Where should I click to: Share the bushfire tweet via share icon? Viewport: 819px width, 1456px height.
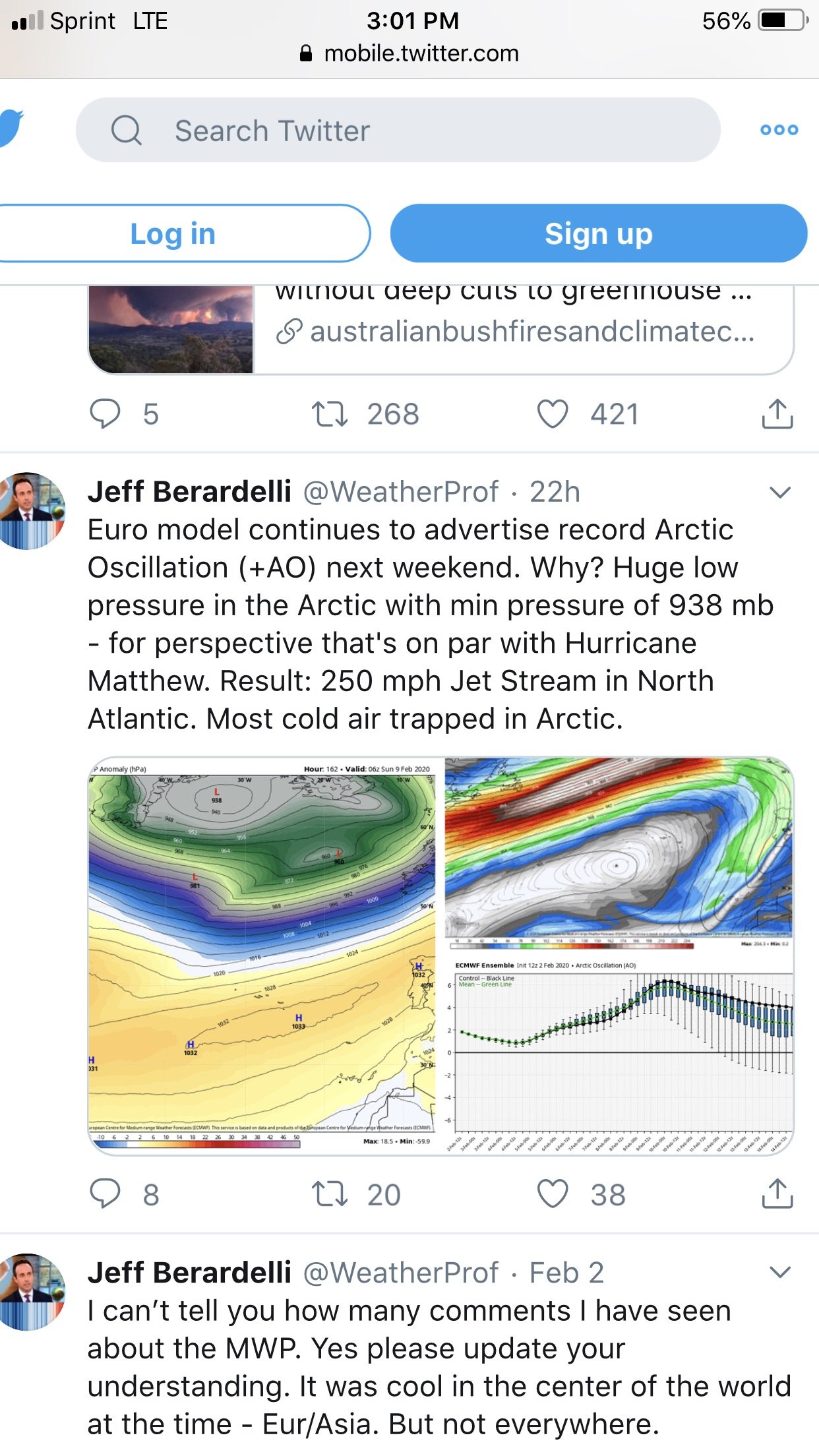777,413
